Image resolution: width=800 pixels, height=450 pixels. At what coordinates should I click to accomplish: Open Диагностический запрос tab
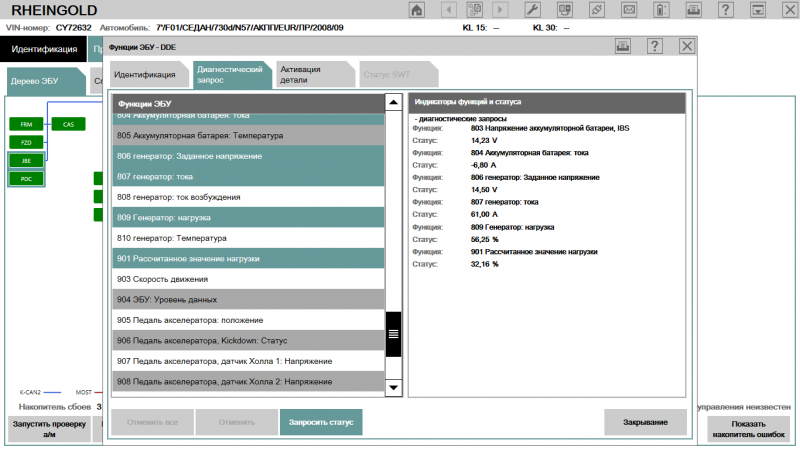coord(232,74)
